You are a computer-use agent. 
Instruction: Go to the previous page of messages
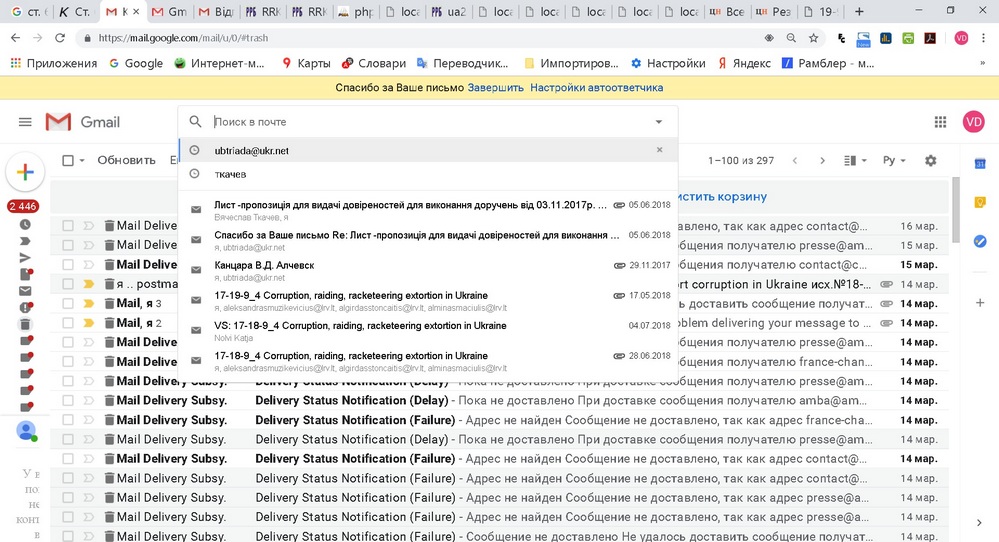click(x=794, y=160)
